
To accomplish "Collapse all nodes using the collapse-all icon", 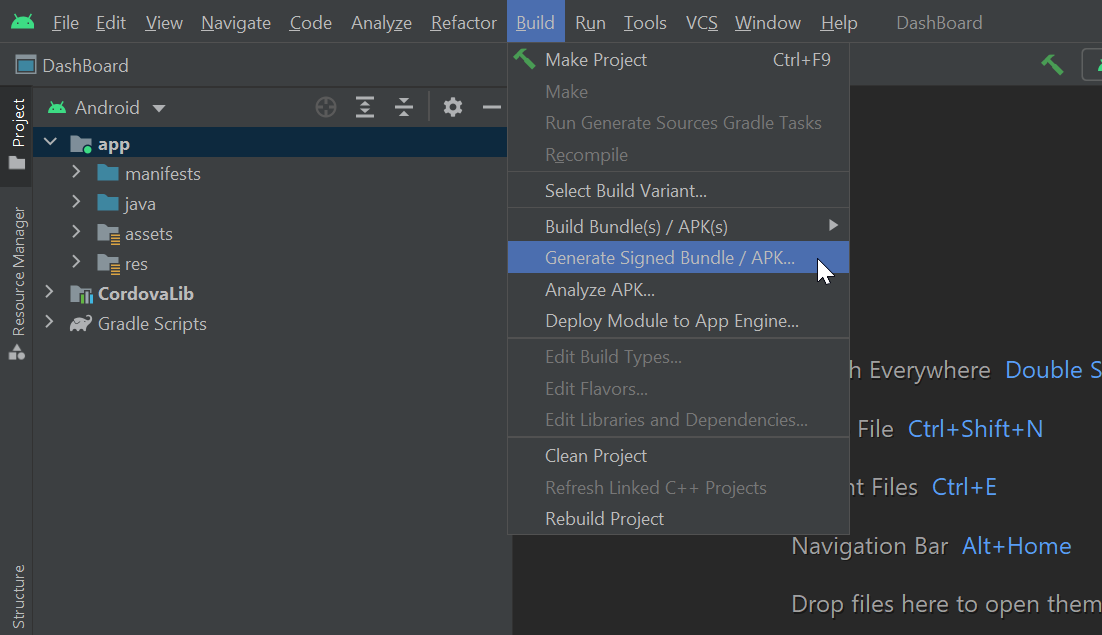I will coord(403,107).
